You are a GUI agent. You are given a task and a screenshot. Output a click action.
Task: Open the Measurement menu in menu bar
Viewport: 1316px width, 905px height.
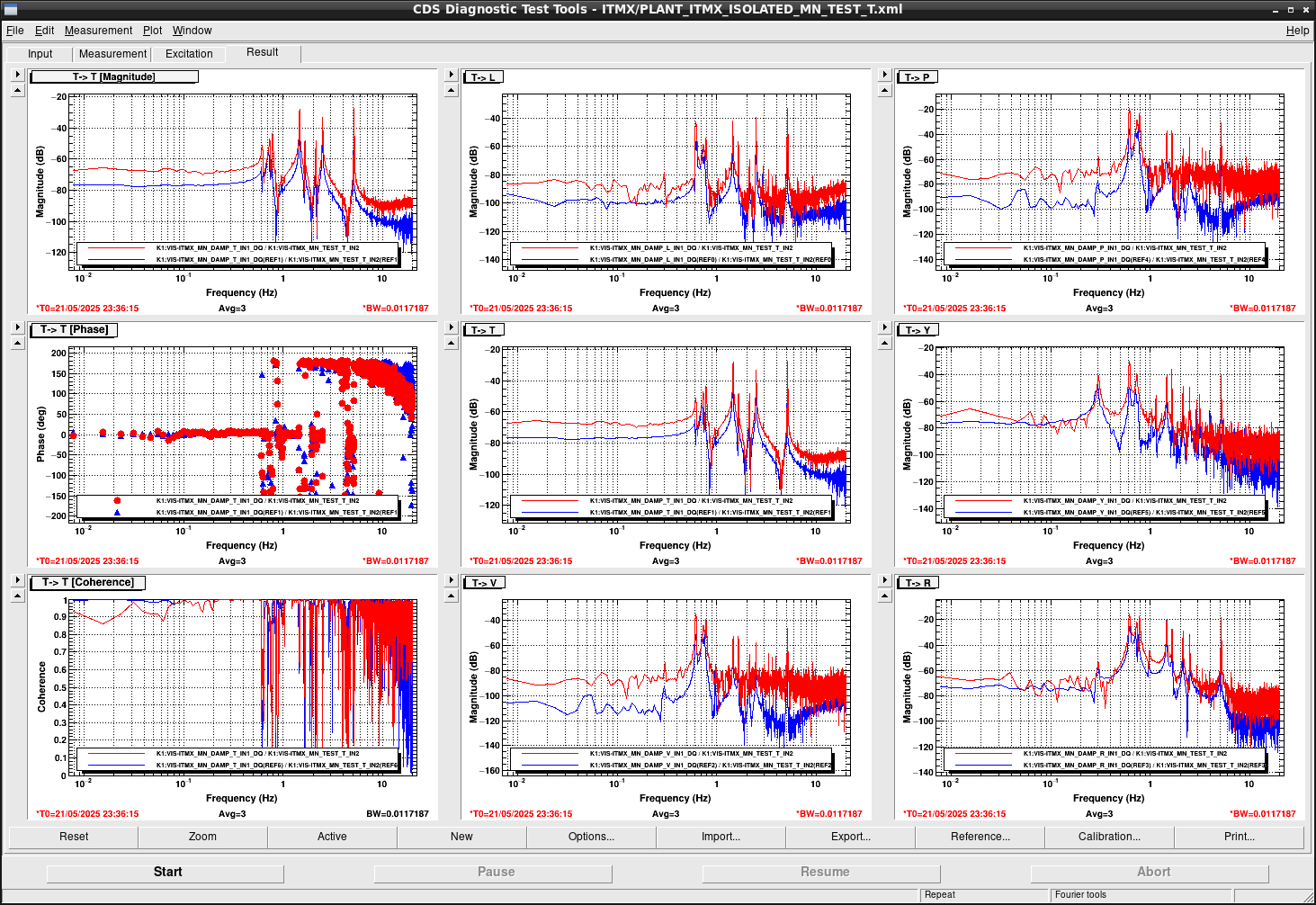[98, 31]
